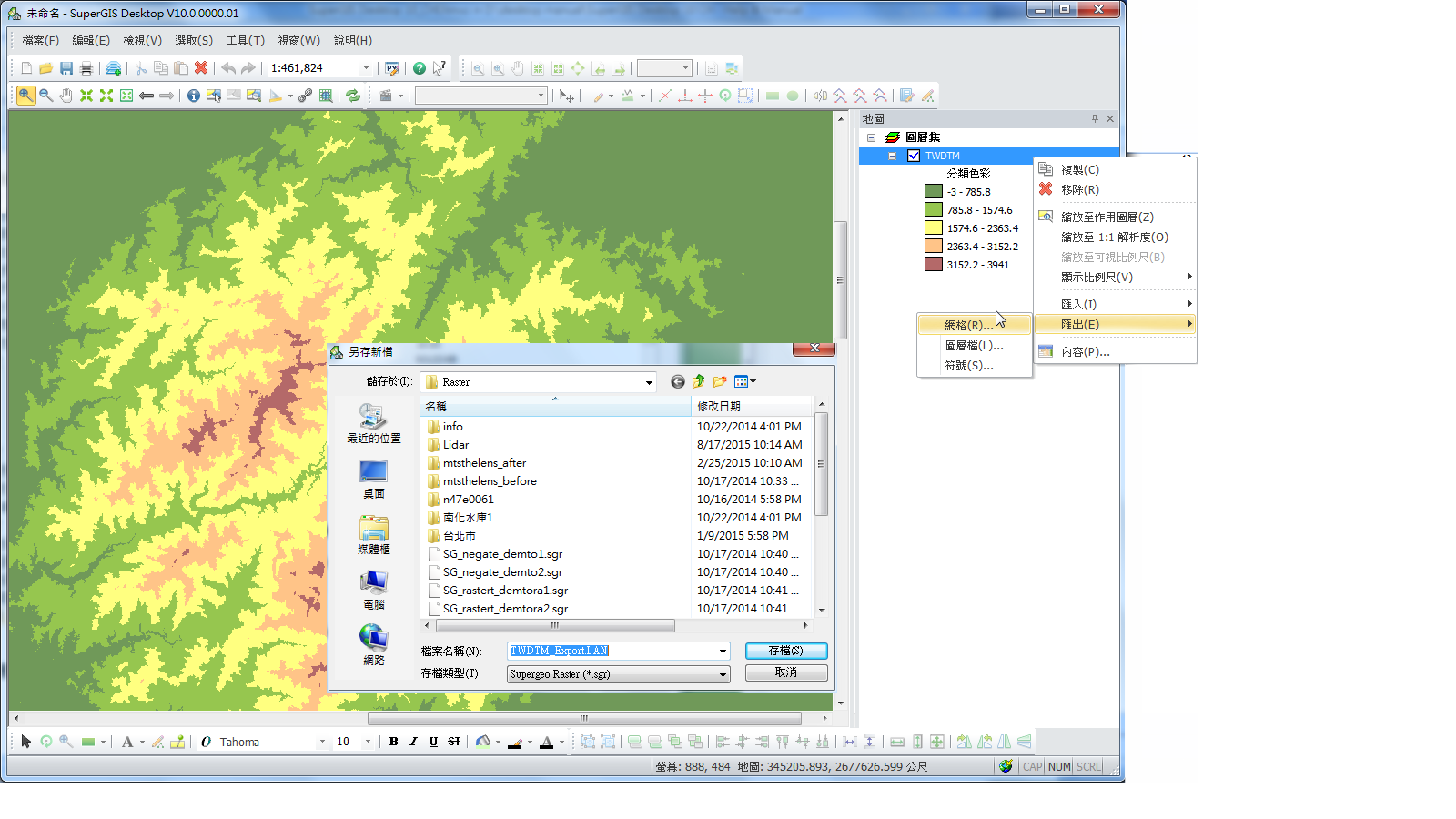1456x819 pixels.
Task: Open the view mode menu in save dialog
Action: tap(745, 381)
